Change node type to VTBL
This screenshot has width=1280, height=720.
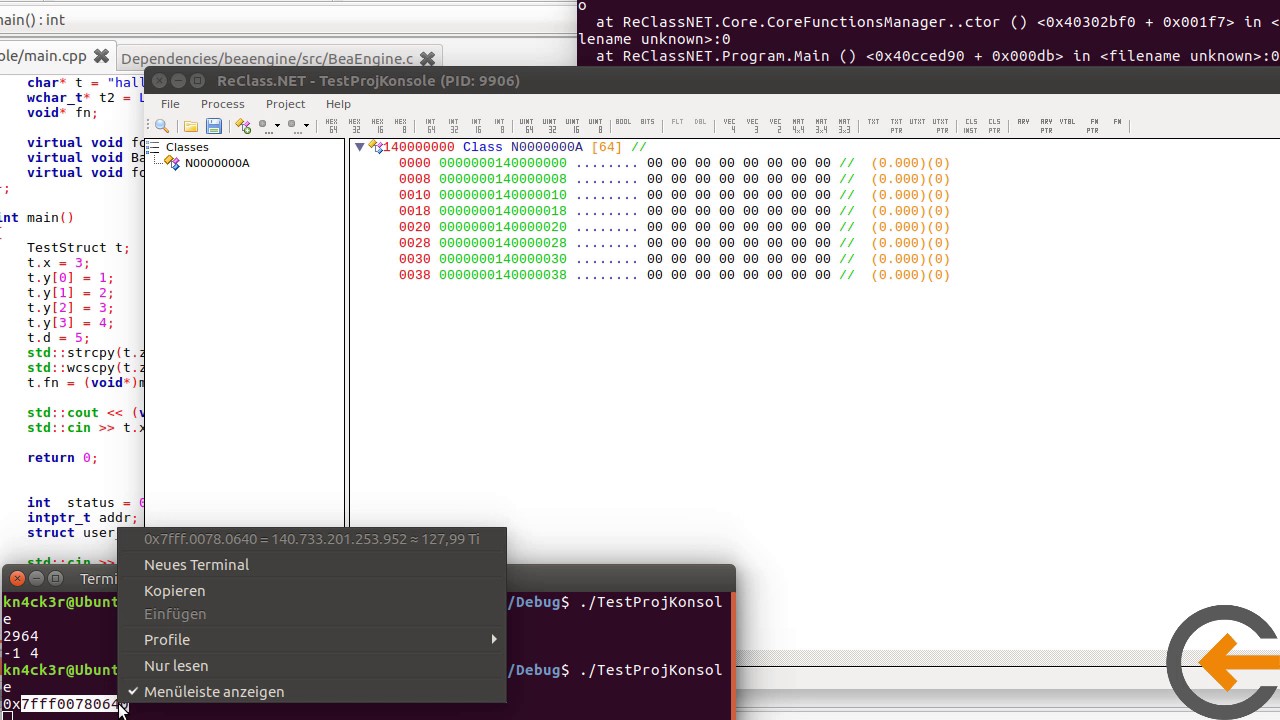point(1068,122)
